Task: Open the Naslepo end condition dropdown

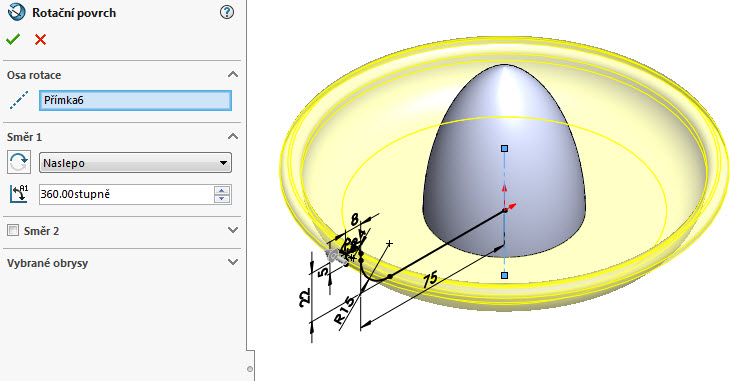Action: tap(135, 163)
